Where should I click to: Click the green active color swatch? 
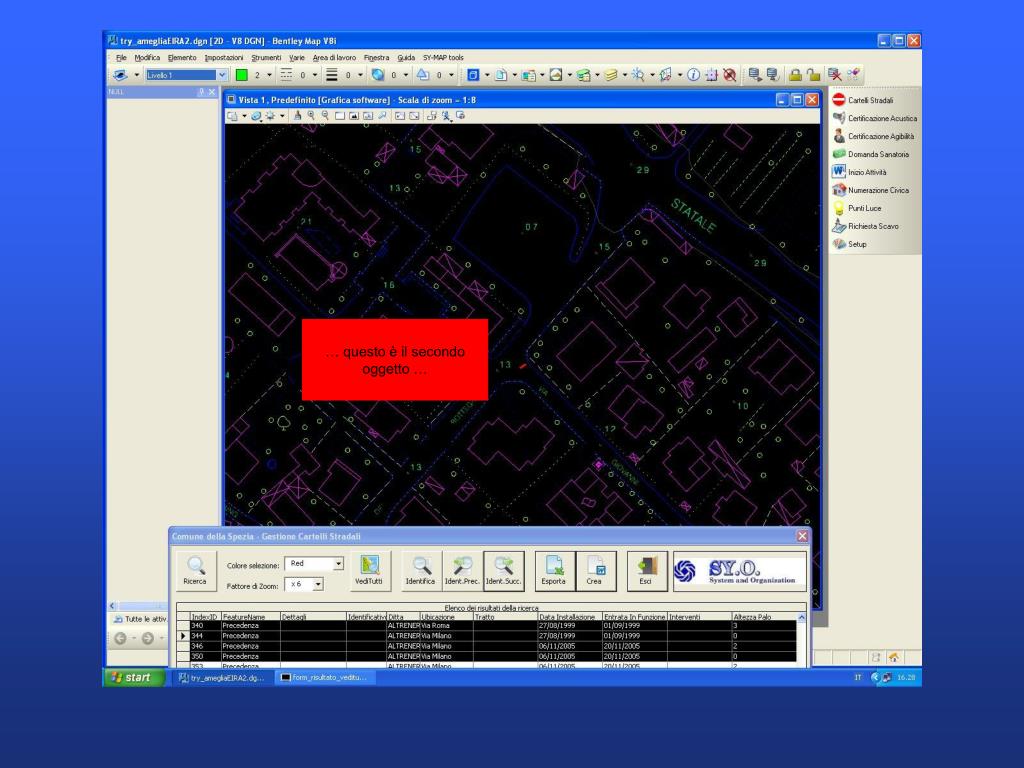pyautogui.click(x=241, y=75)
